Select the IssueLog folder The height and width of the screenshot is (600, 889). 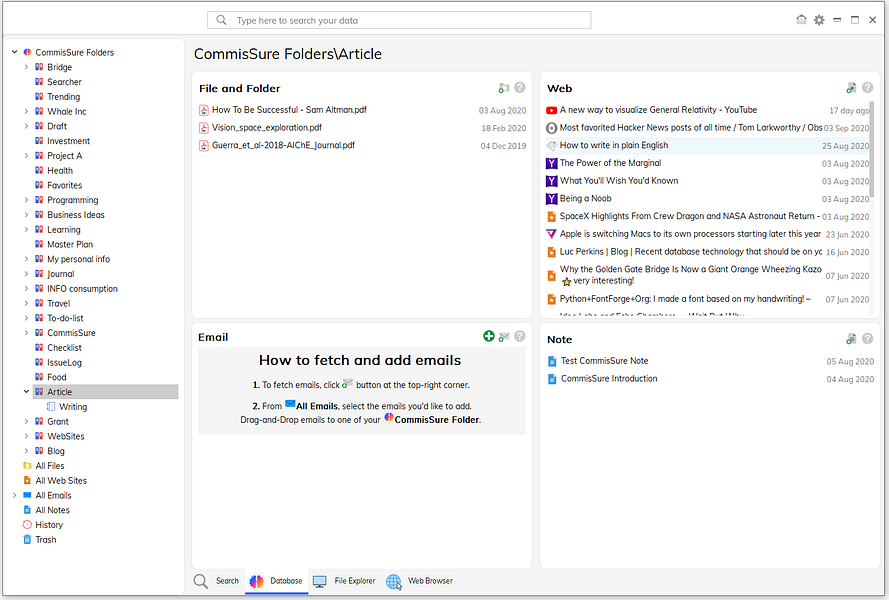64,362
